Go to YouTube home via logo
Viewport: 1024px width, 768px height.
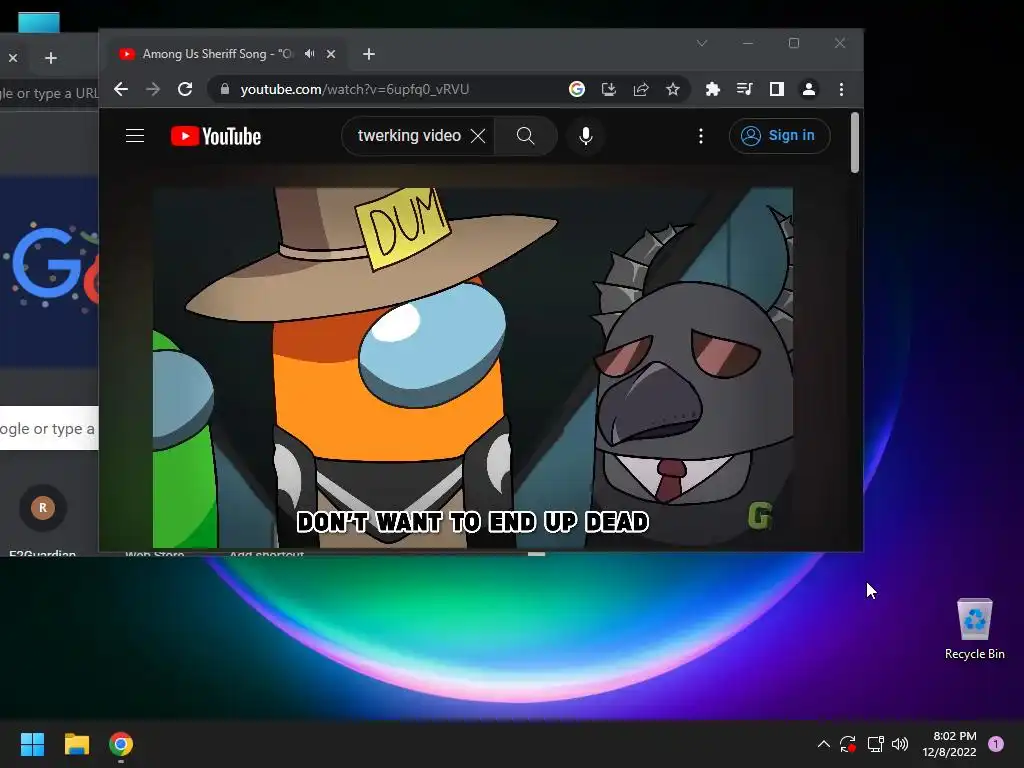[216, 136]
